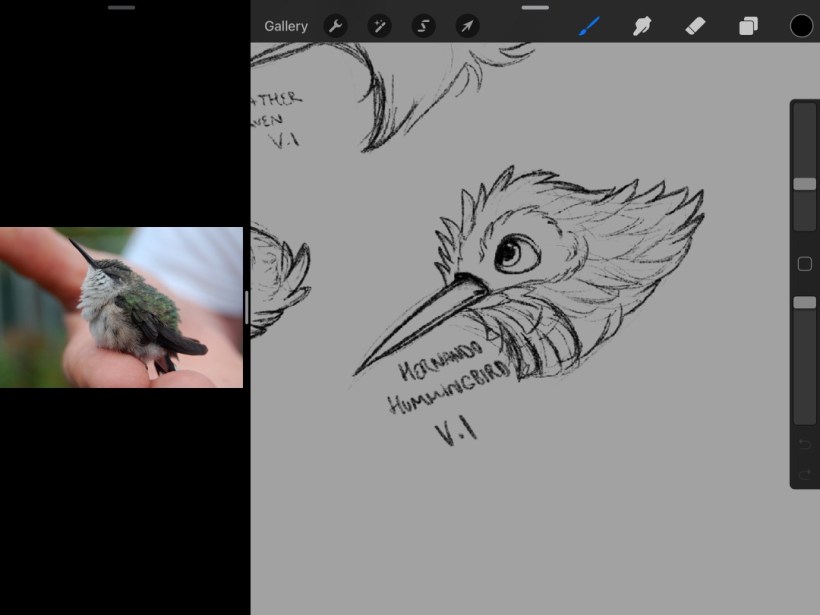Open the Adjustments magic wand menu
Image resolution: width=820 pixels, height=615 pixels.
pyautogui.click(x=380, y=26)
